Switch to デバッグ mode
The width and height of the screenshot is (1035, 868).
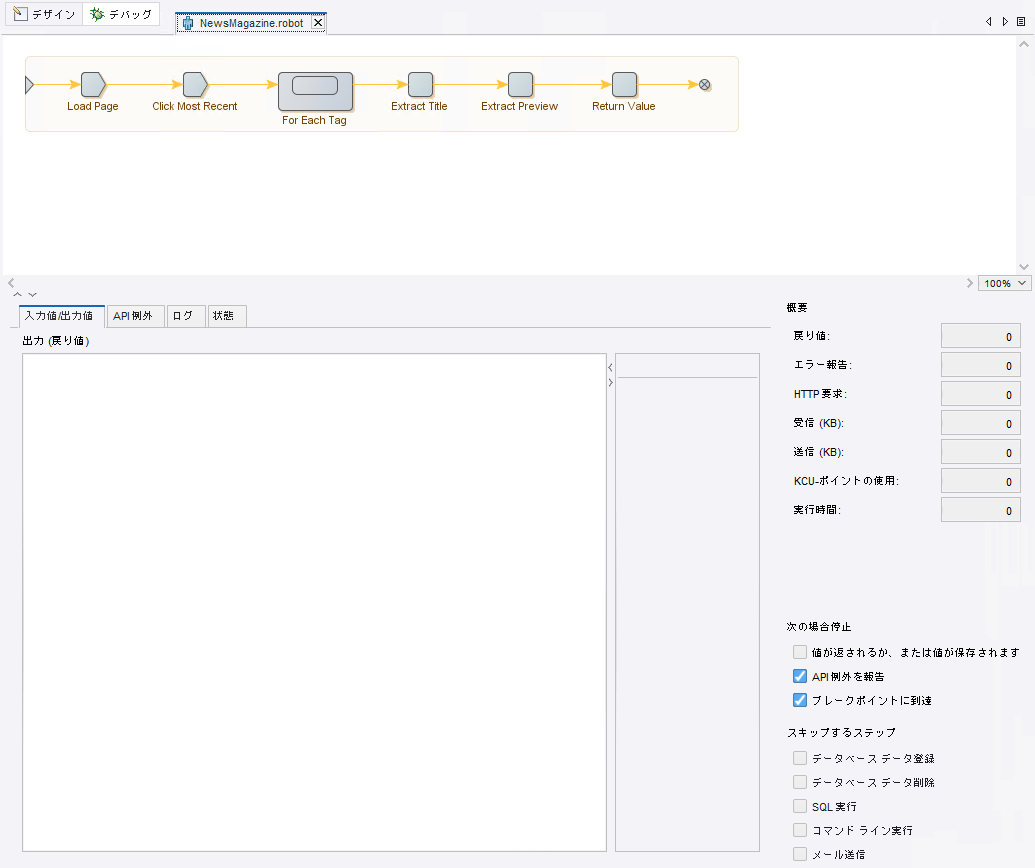(x=121, y=15)
